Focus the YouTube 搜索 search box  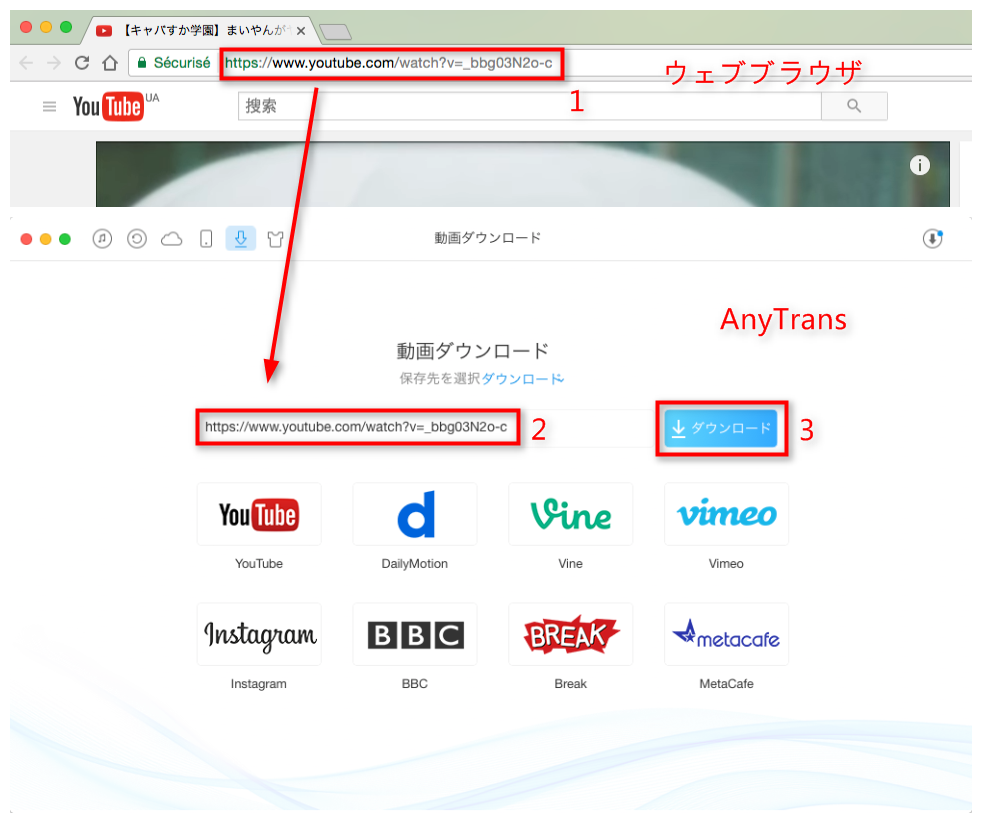pos(530,106)
